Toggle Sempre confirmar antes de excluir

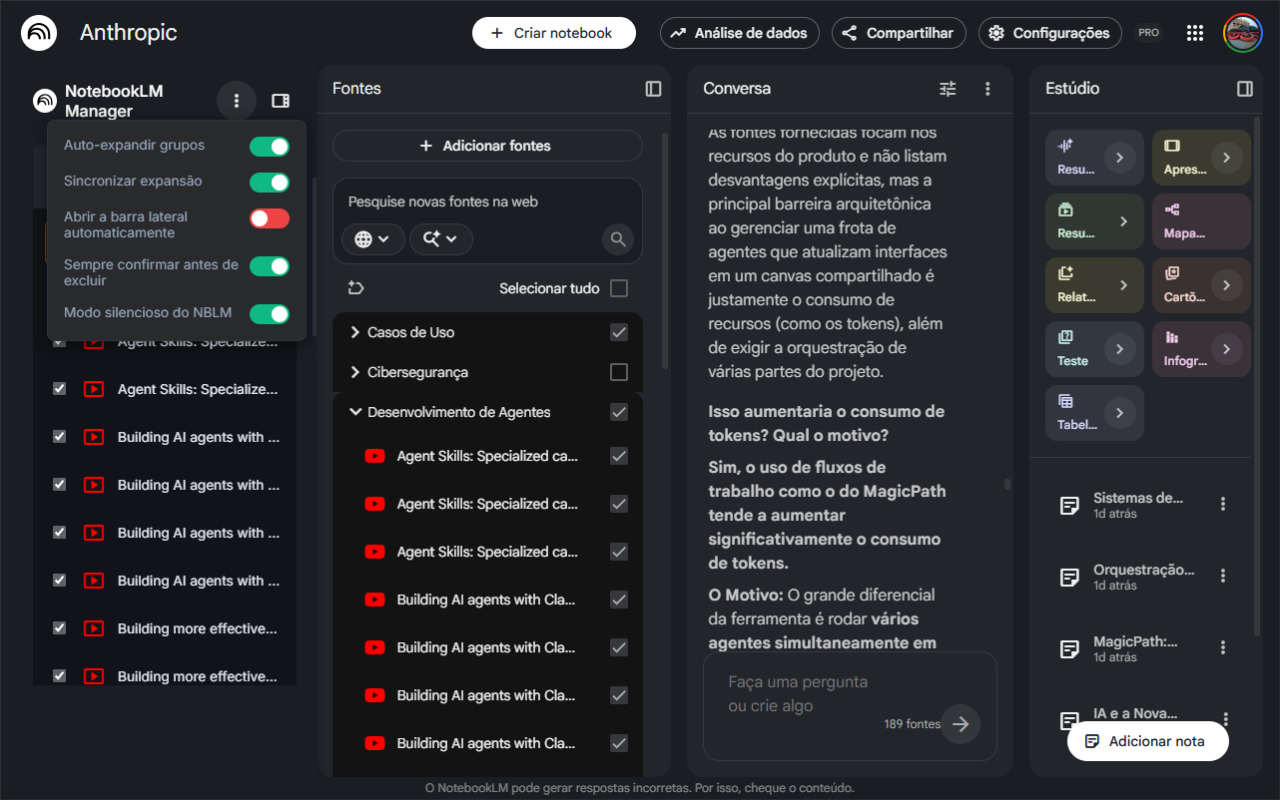(269, 266)
